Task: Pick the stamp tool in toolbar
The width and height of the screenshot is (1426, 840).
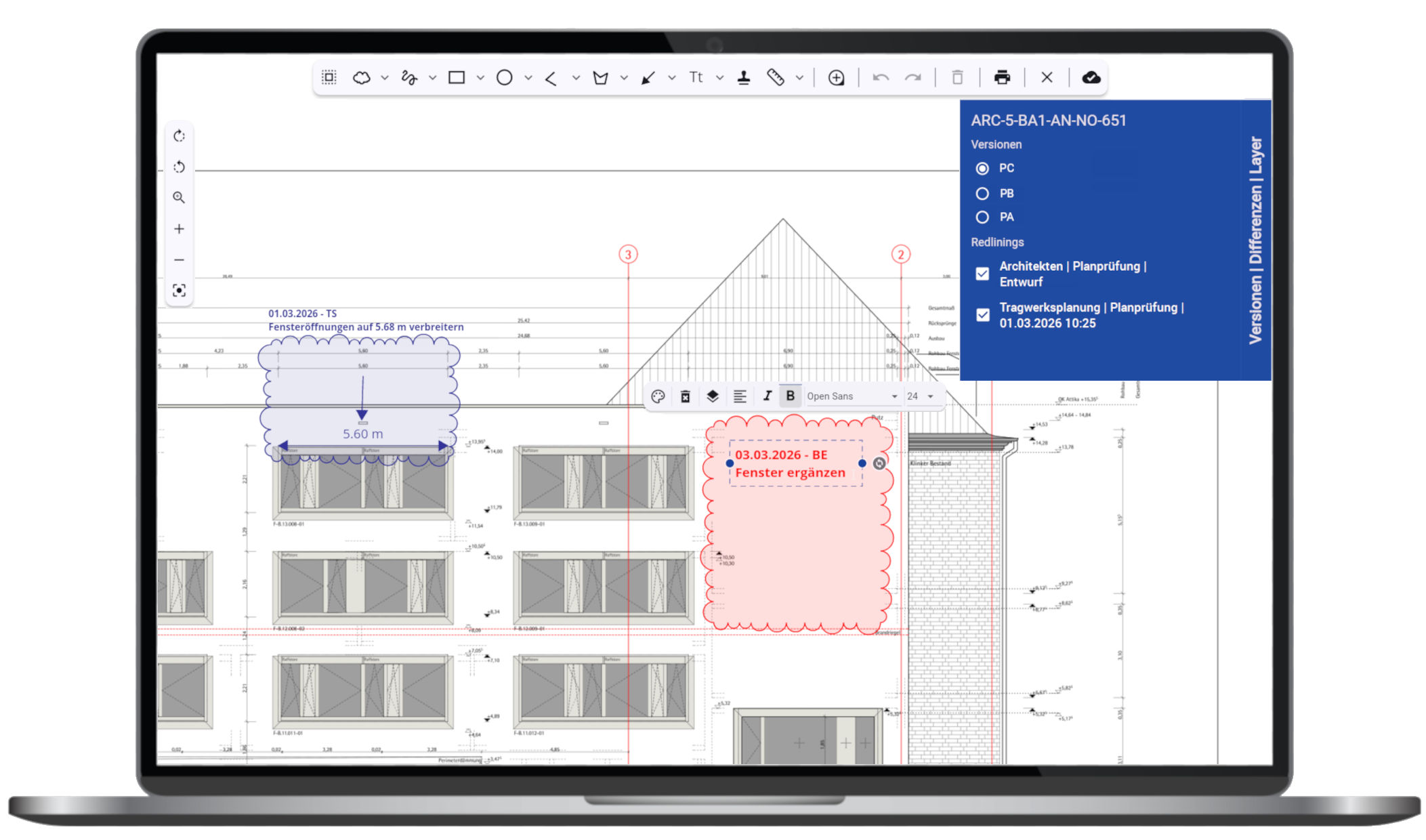Action: coord(744,78)
